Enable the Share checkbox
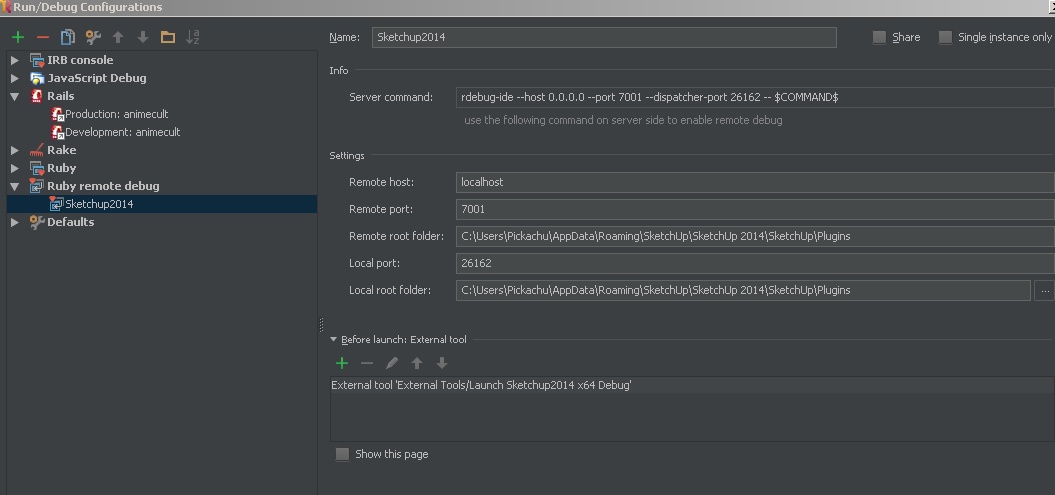The image size is (1055, 495). point(879,38)
